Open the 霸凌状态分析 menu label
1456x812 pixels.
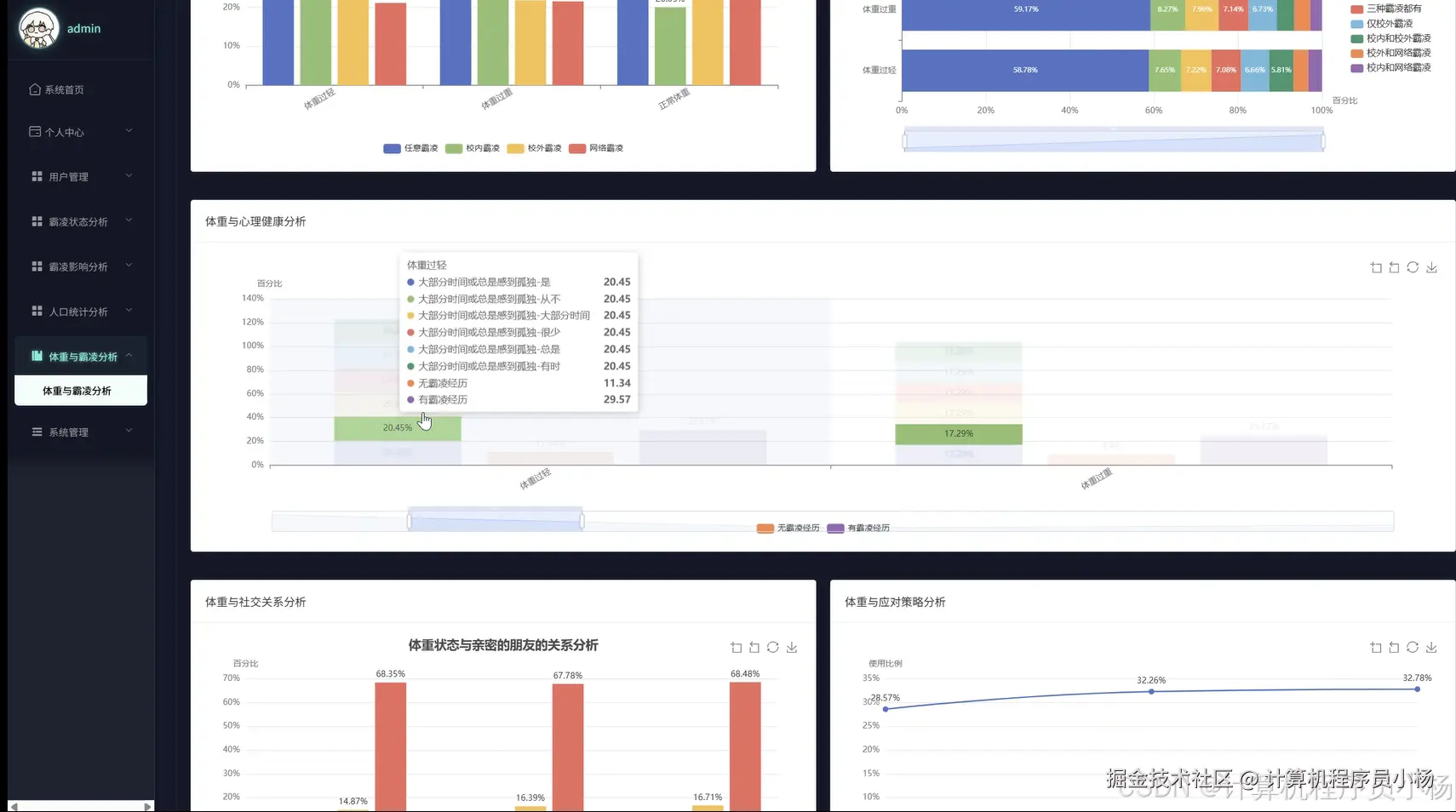coord(78,222)
